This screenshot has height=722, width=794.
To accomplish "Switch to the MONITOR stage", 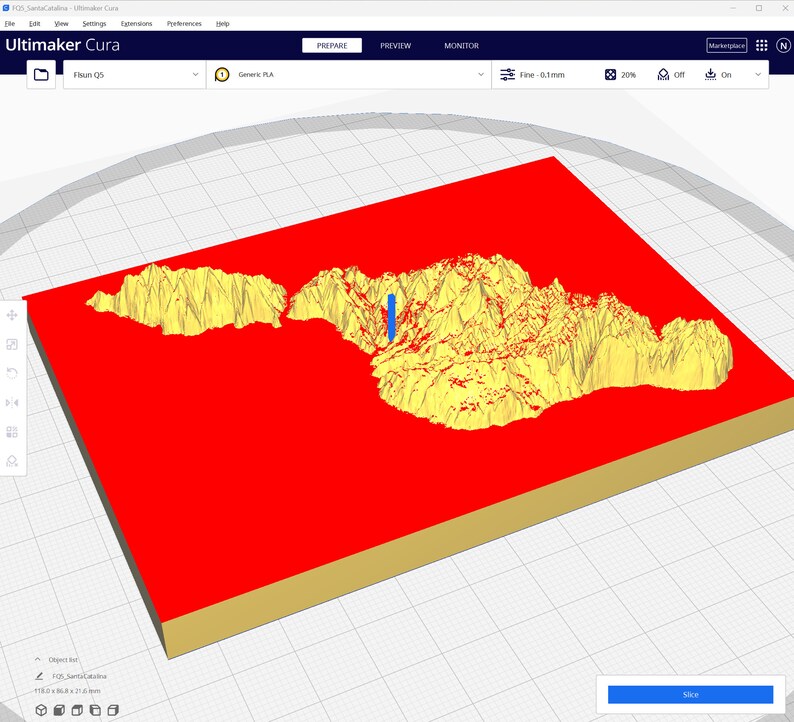I will [461, 46].
